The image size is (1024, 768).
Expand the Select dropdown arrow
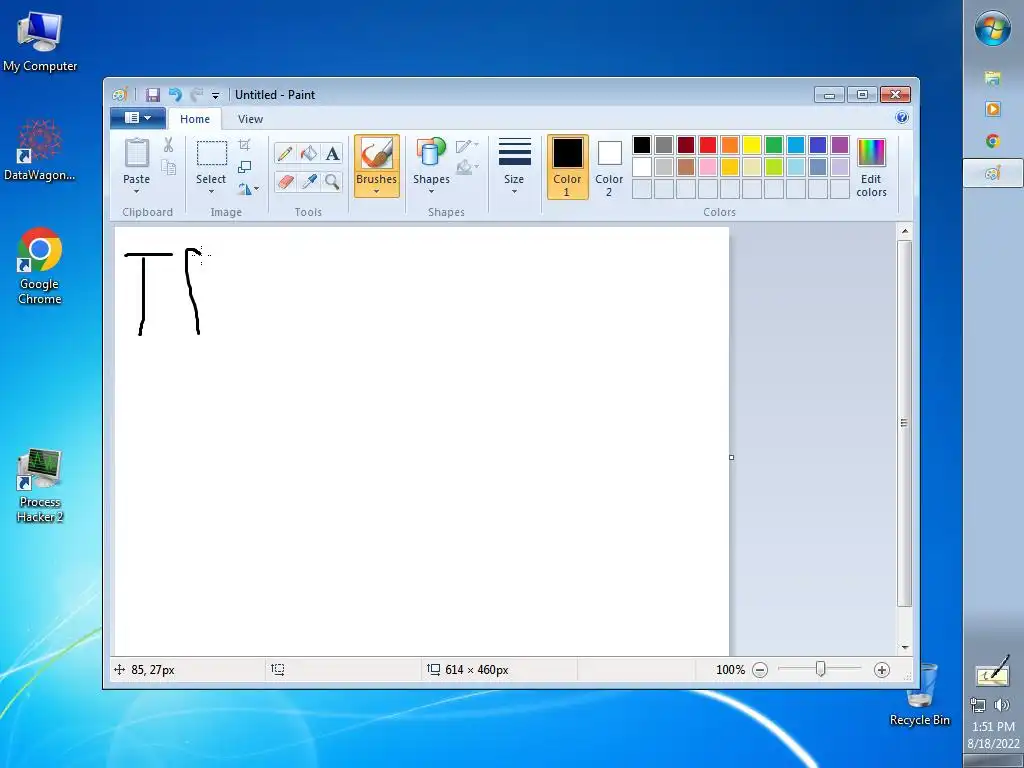(212, 192)
